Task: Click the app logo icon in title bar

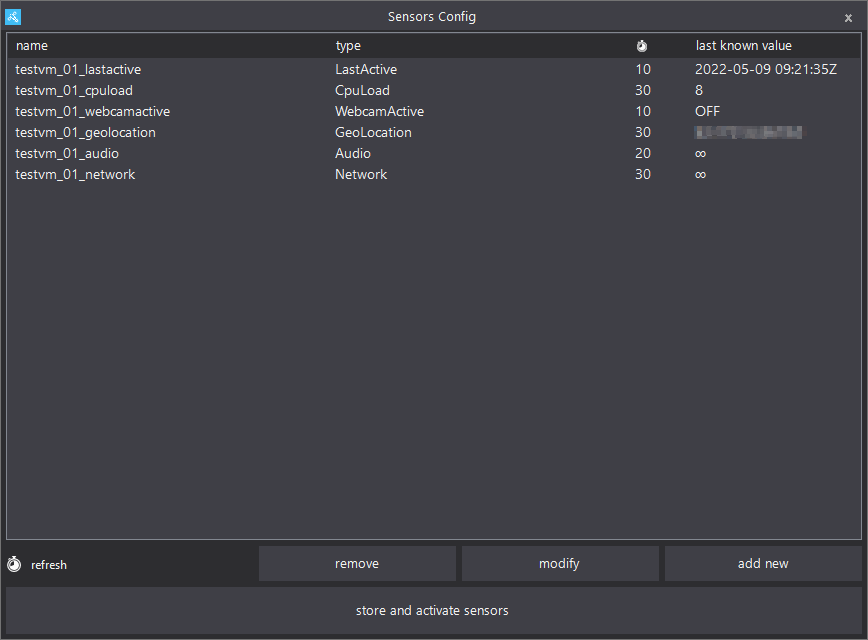Action: pyautogui.click(x=13, y=17)
